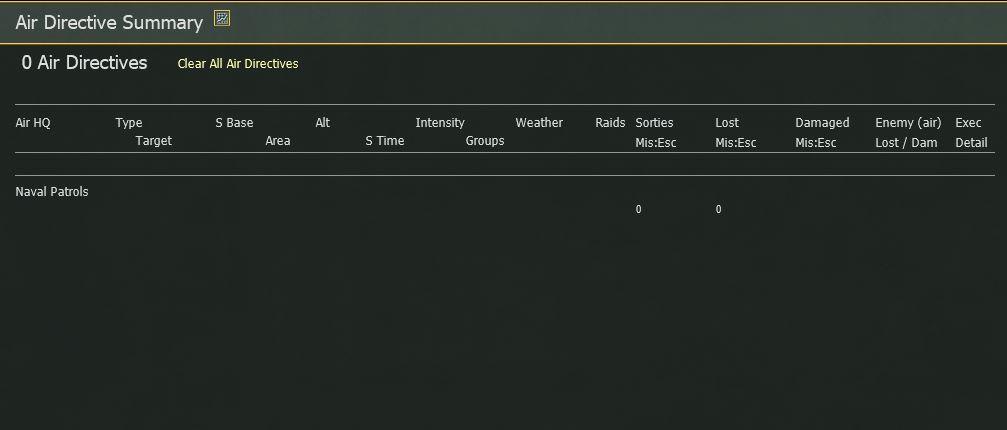Select the Detail sub-header
1007x430 pixels.
[x=972, y=143]
